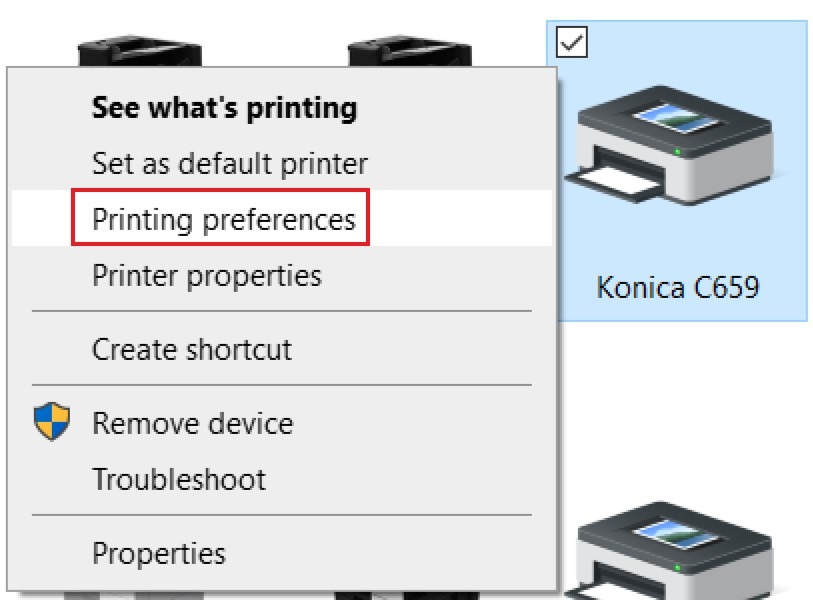Select the partially hidden printer above the menu's left side
This screenshot has width=813, height=600.
click(x=140, y=51)
